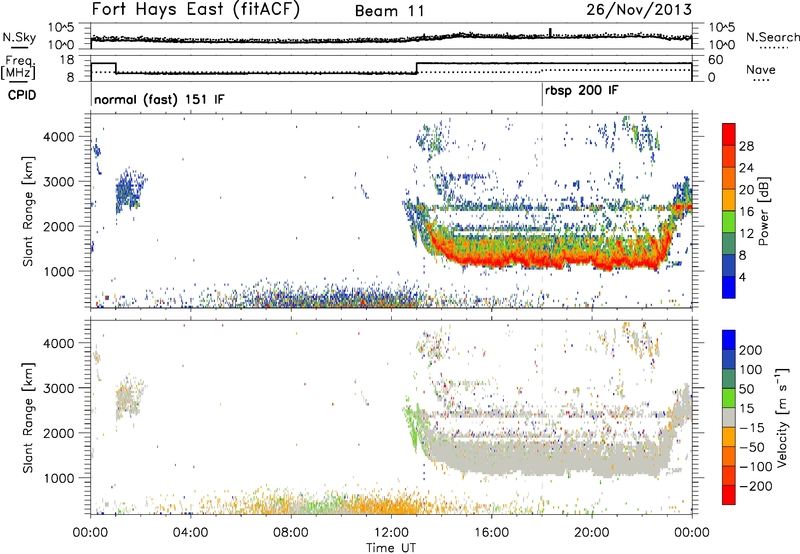Screen dimensions: 800x554
Task: Click the '28' Power color bar tick label
Action: click(746, 146)
